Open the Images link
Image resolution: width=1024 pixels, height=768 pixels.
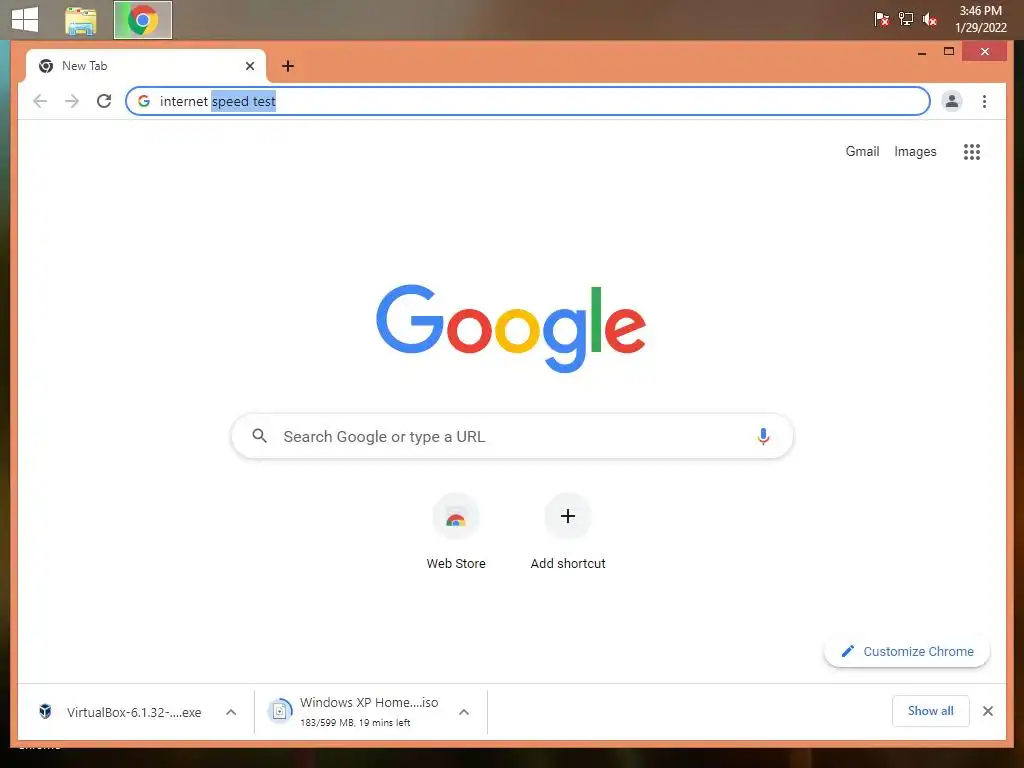915,152
